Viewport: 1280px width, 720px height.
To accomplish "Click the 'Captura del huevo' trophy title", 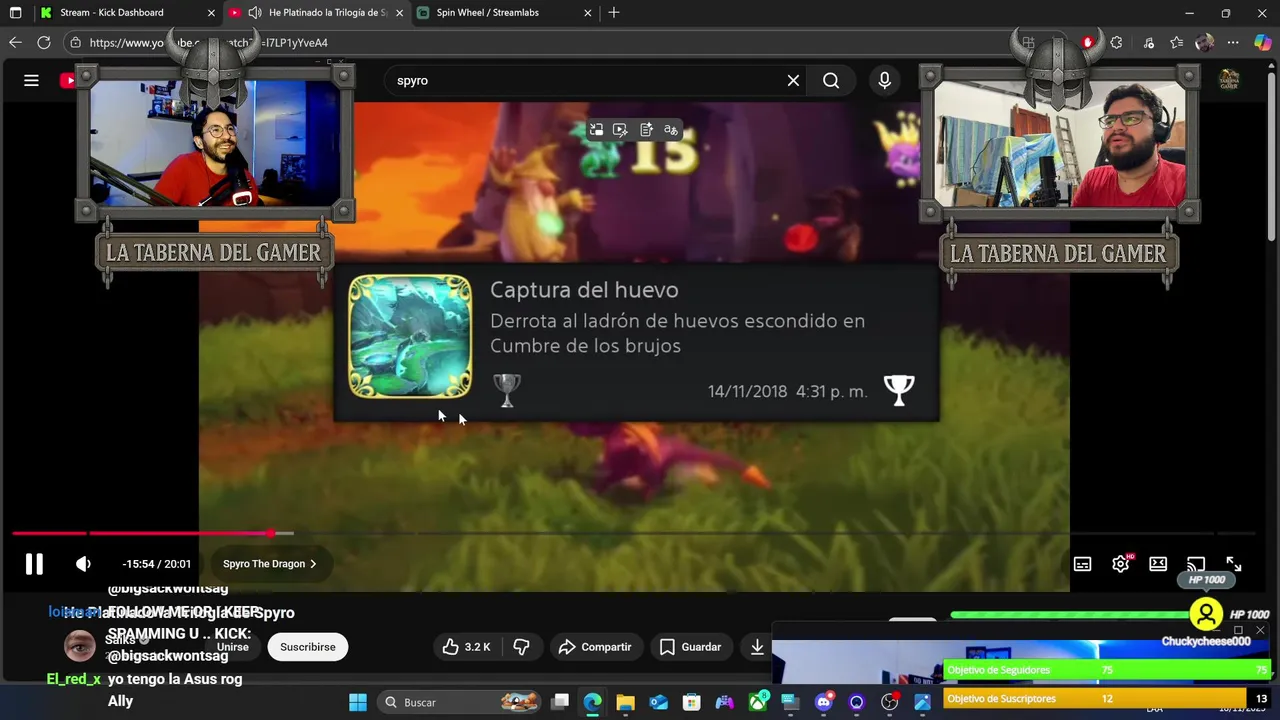I will tap(584, 290).
